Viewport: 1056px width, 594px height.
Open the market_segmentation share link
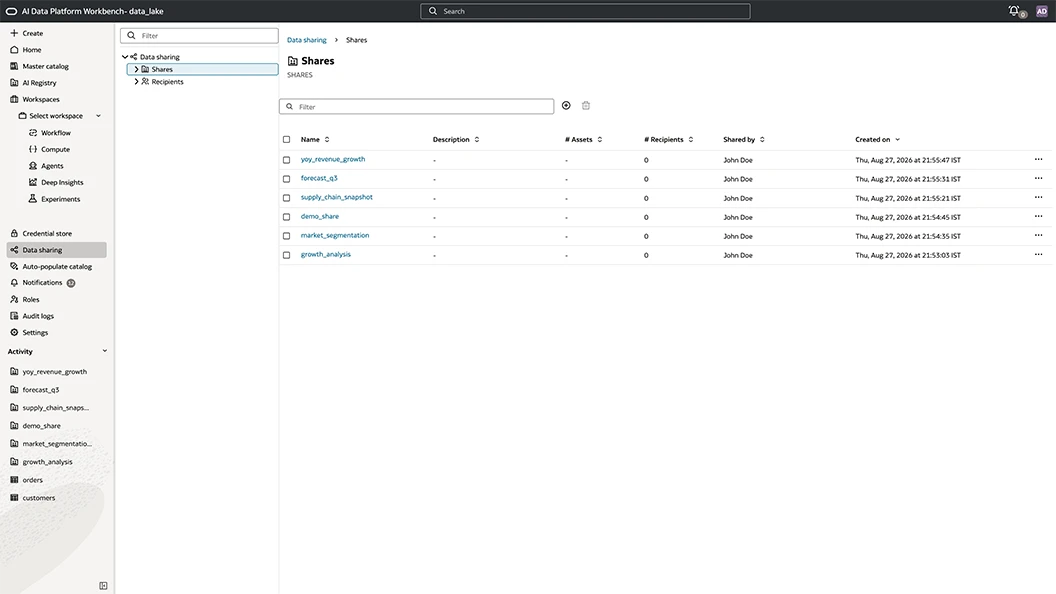tap(335, 235)
